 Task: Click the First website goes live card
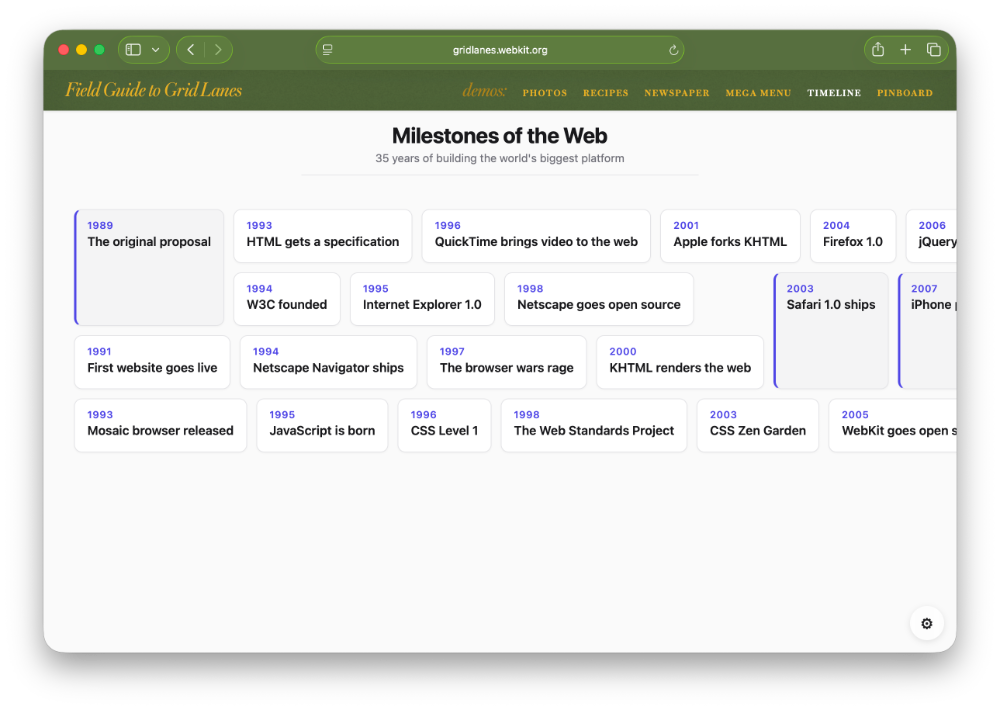[152, 362]
